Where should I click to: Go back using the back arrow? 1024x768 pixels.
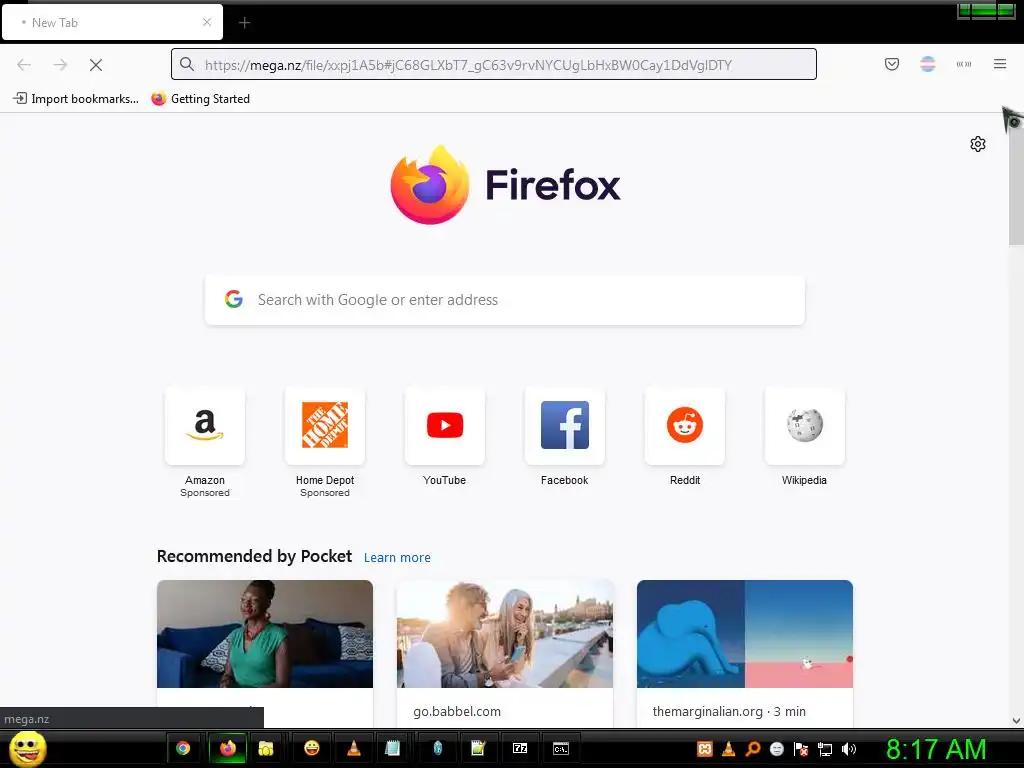pos(24,65)
